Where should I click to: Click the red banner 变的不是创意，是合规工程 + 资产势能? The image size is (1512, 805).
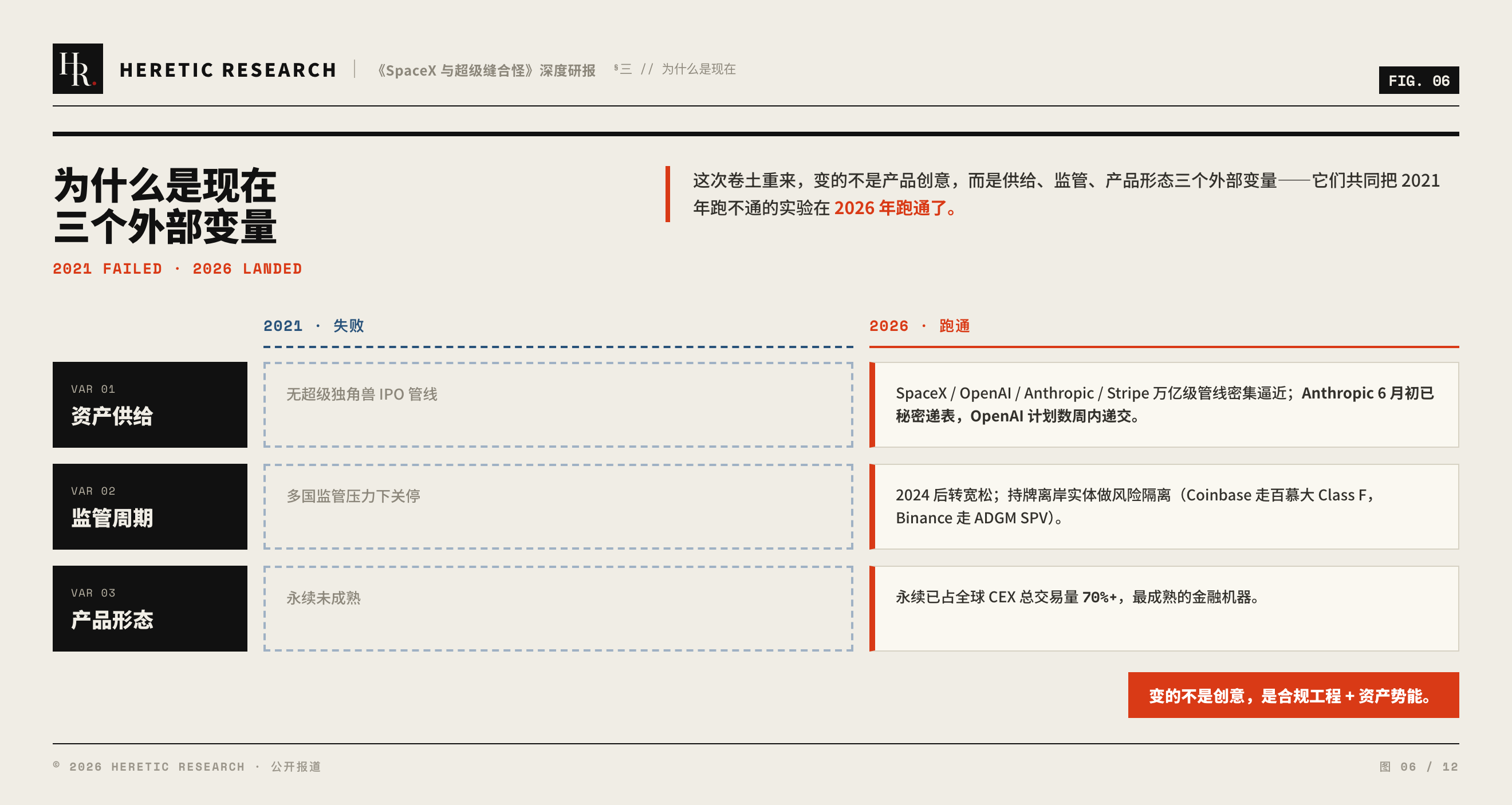pyautogui.click(x=1294, y=695)
